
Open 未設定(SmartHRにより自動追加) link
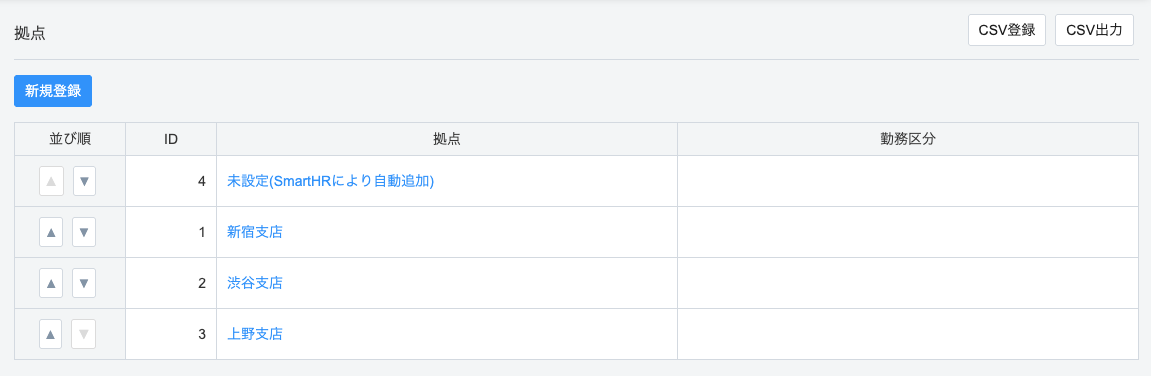(331, 181)
